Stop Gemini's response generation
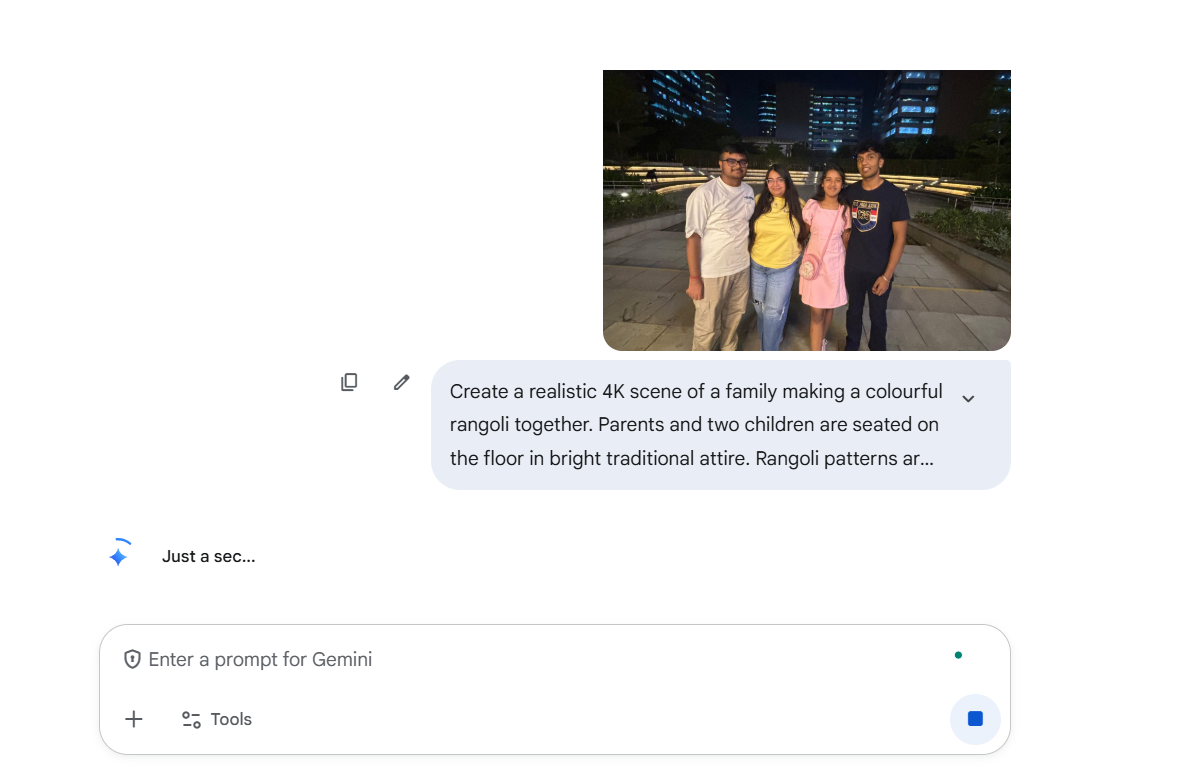The image size is (1195, 771). (x=975, y=719)
